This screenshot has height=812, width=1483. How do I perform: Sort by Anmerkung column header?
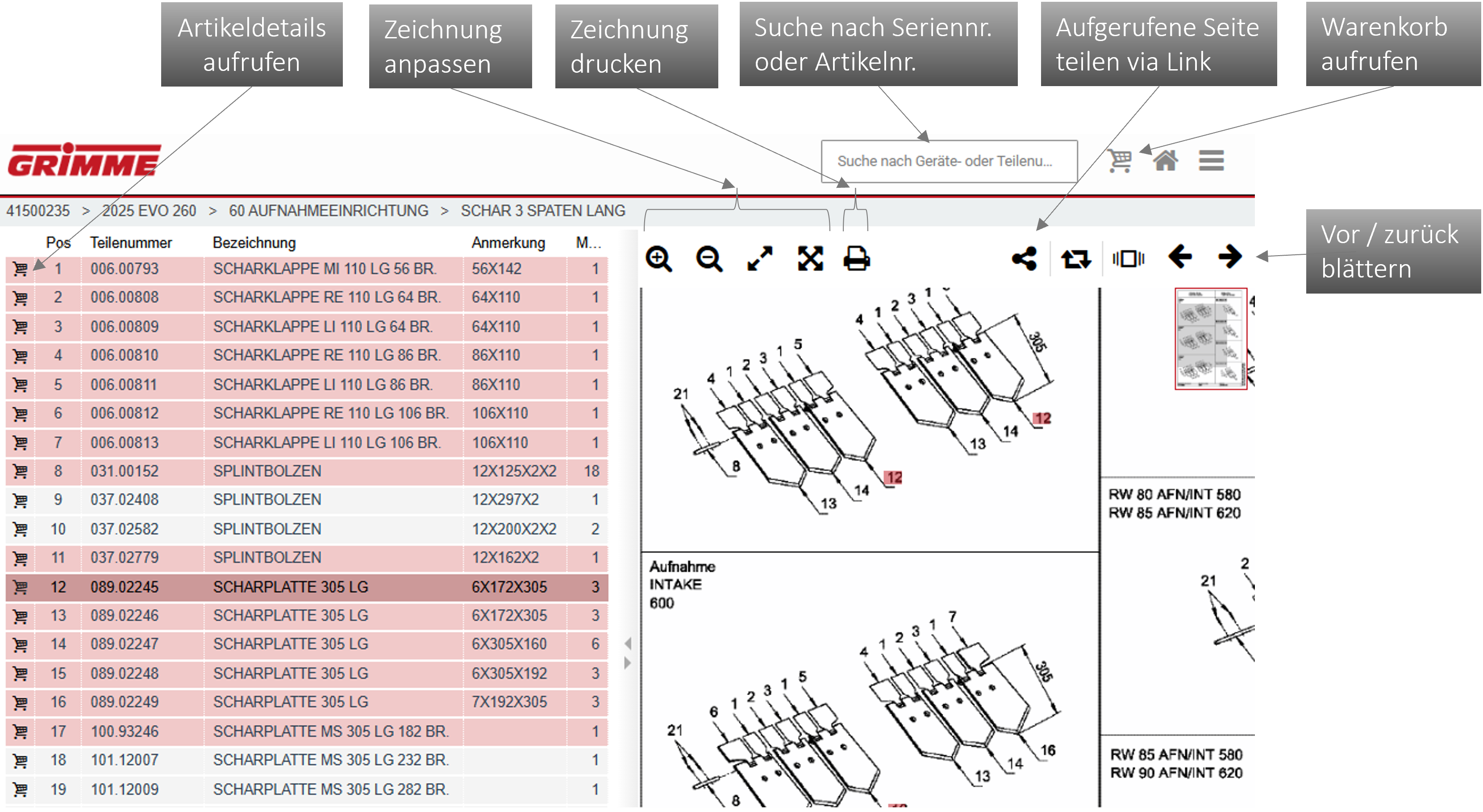tap(508, 243)
